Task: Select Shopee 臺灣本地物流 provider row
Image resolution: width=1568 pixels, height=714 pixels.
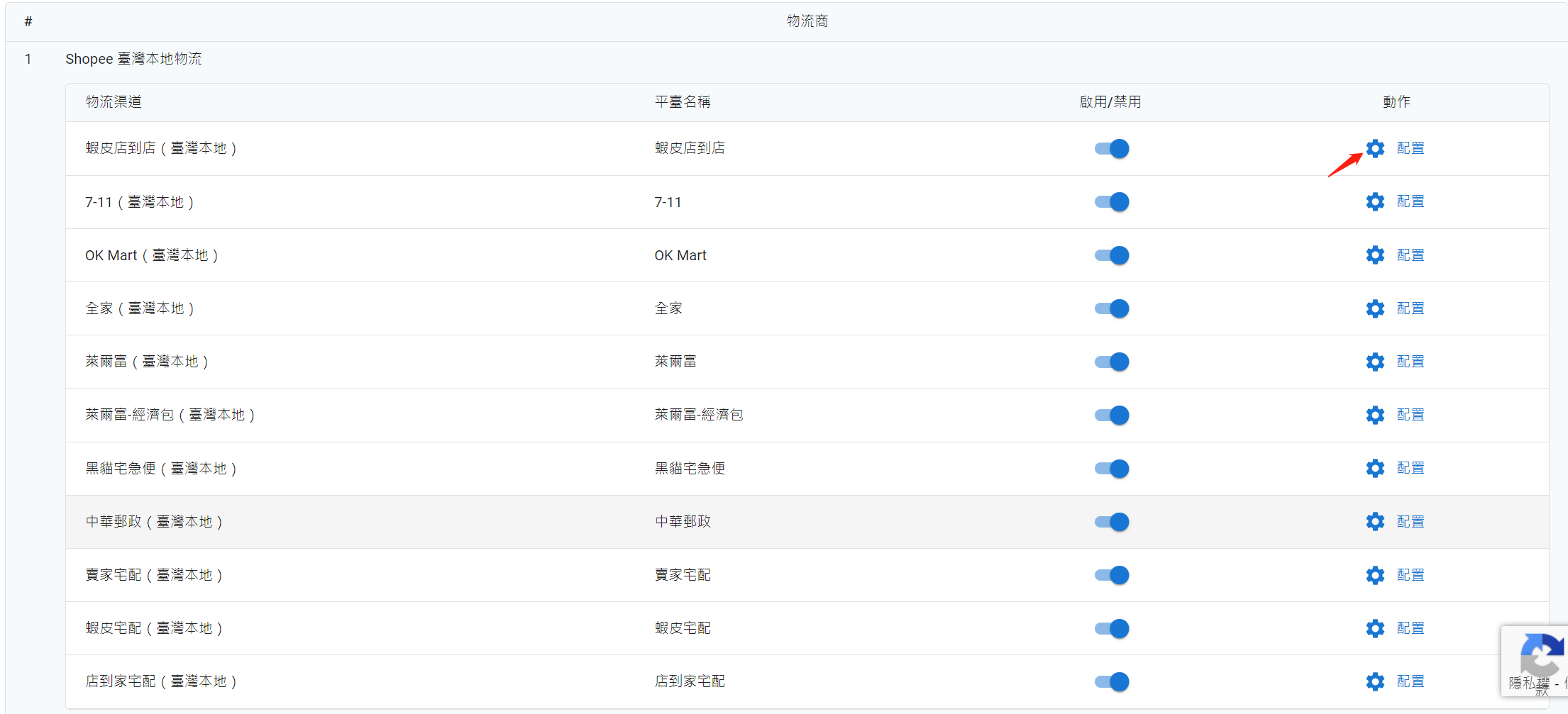Action: (133, 59)
